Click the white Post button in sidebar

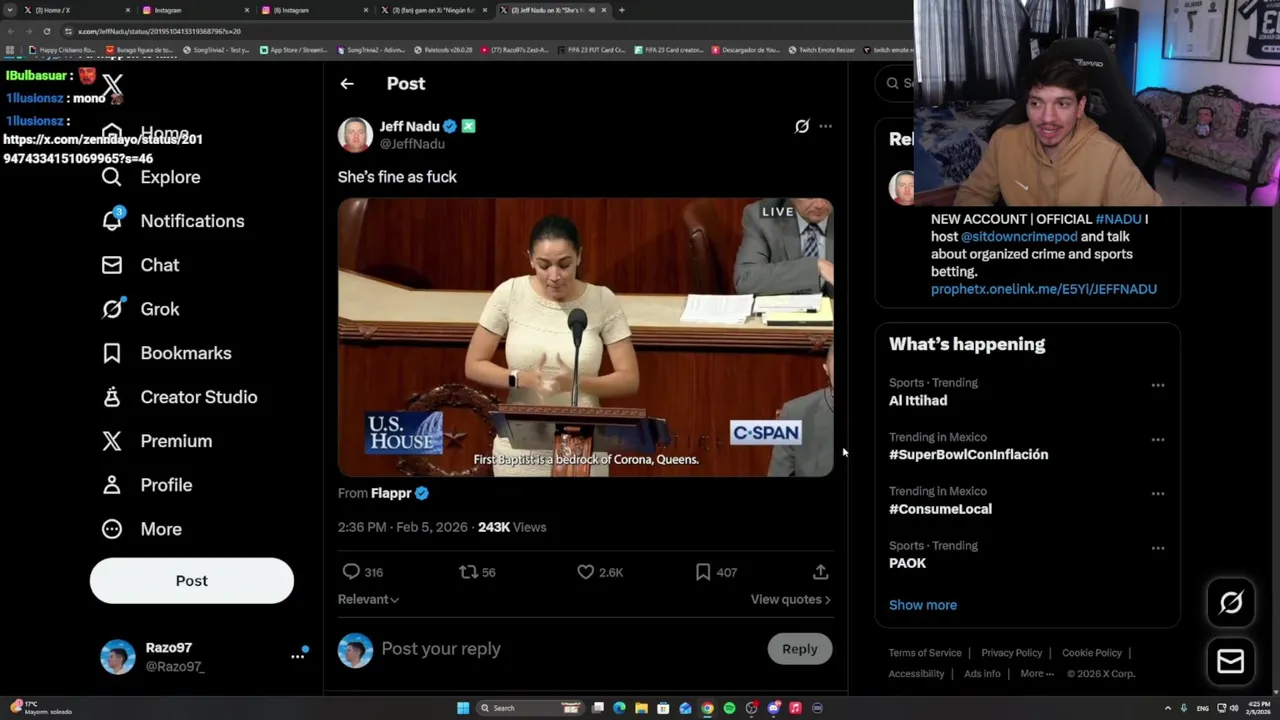(192, 581)
